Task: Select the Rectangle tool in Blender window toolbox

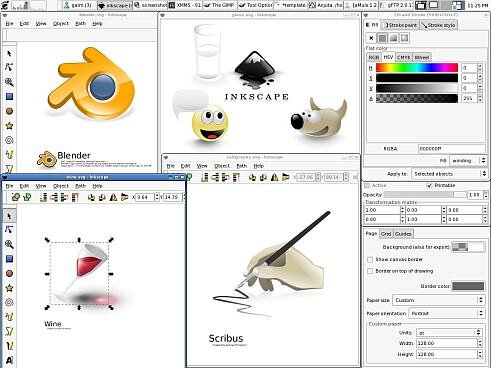Action: click(x=9, y=96)
